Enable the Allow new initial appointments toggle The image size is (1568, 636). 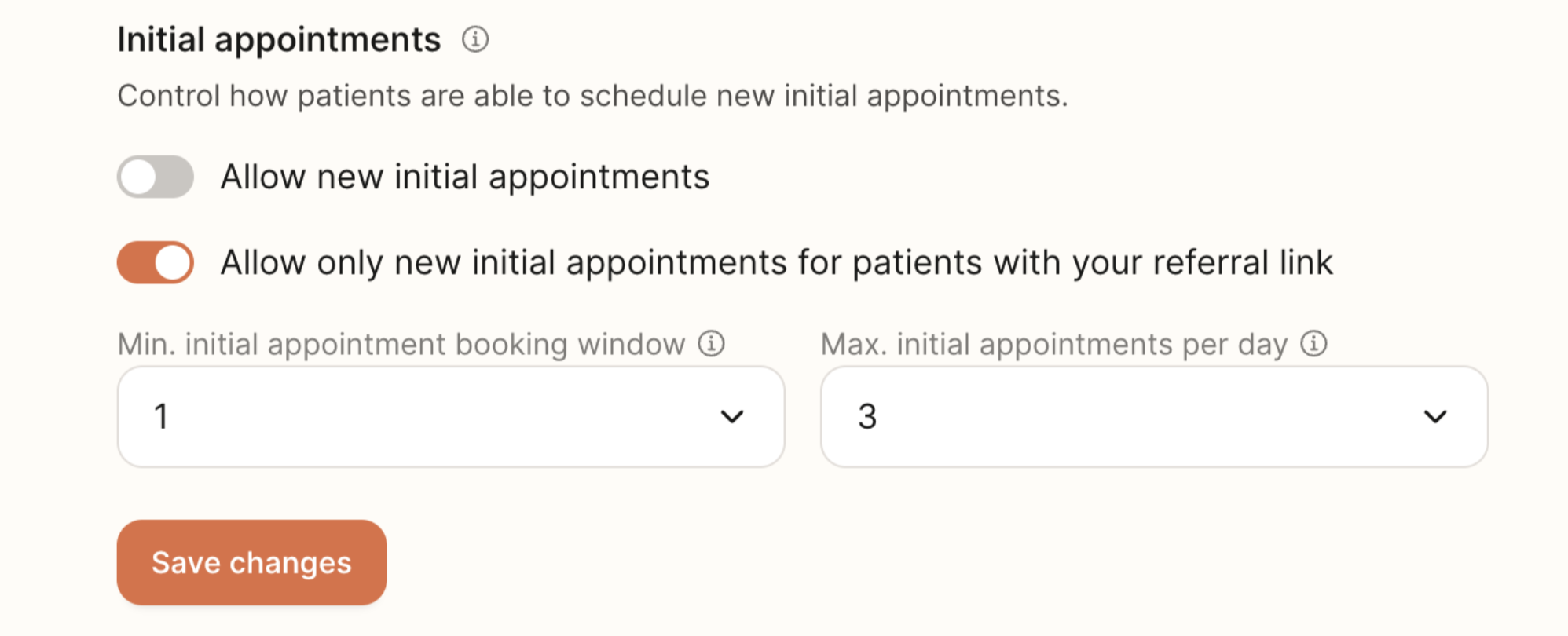point(156,177)
